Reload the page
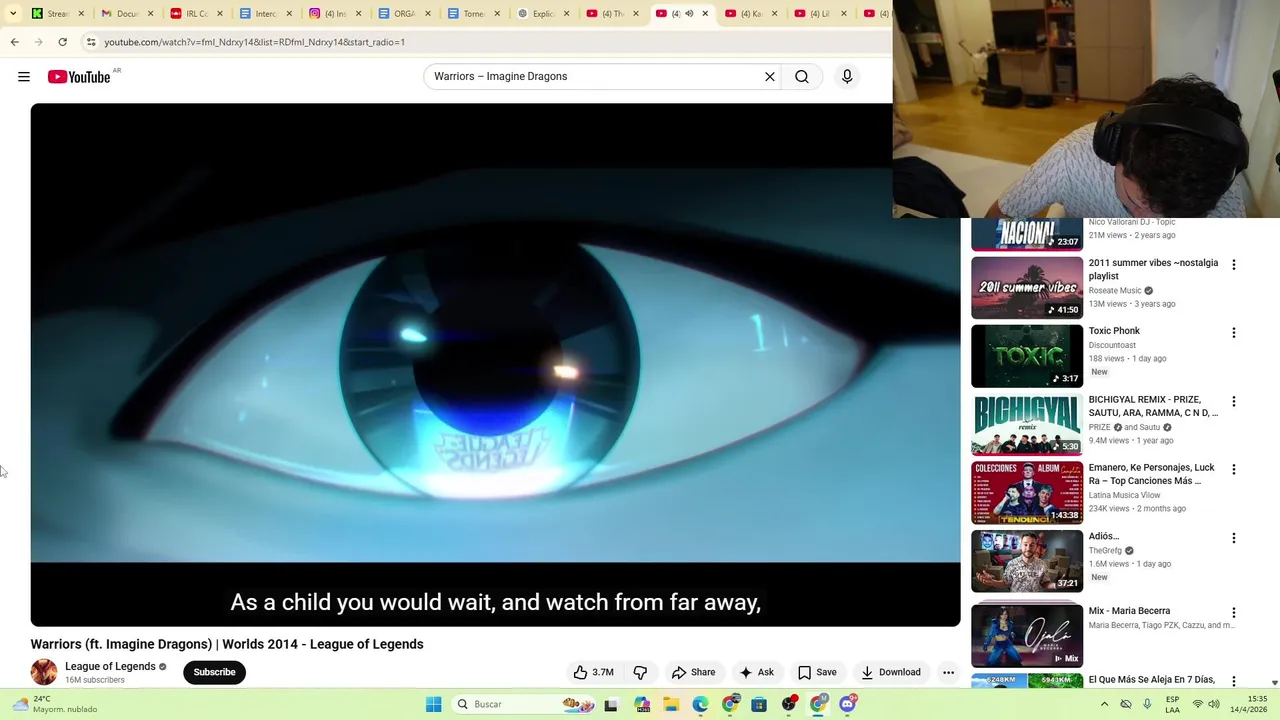The height and width of the screenshot is (720, 1280). coord(62,42)
